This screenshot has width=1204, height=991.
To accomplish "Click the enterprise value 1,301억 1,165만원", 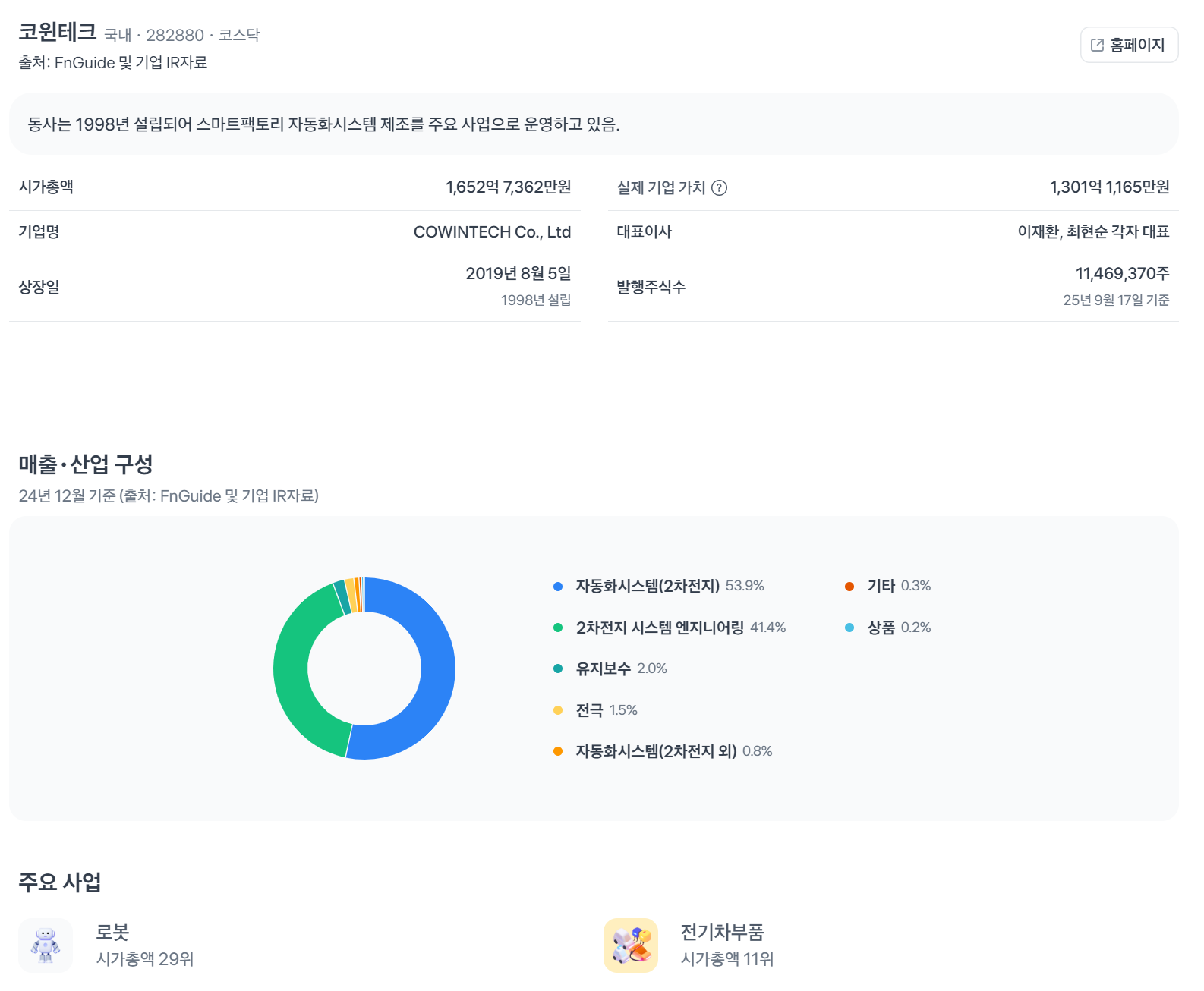I will click(1109, 187).
